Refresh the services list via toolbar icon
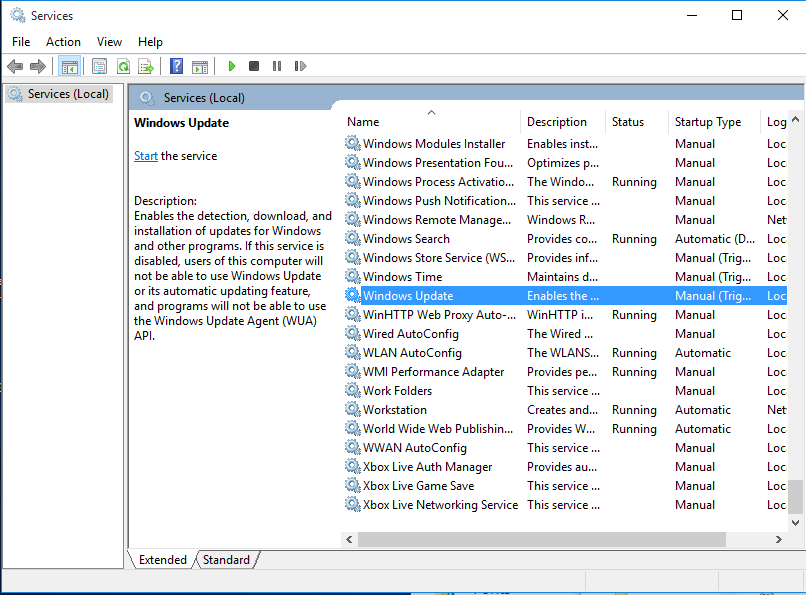The width and height of the screenshot is (806, 595). coord(123,66)
